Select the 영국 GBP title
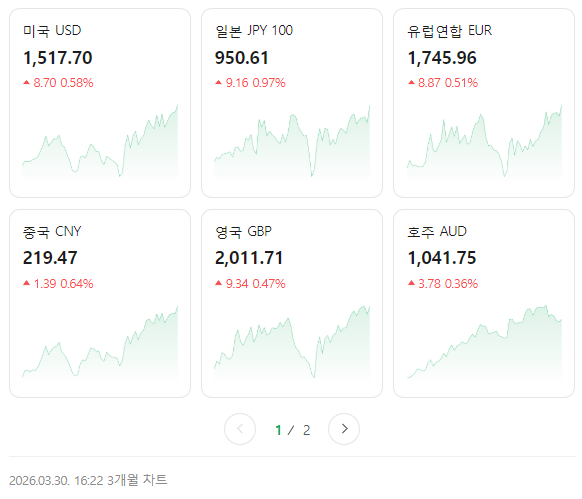The height and width of the screenshot is (499, 582). click(x=243, y=232)
